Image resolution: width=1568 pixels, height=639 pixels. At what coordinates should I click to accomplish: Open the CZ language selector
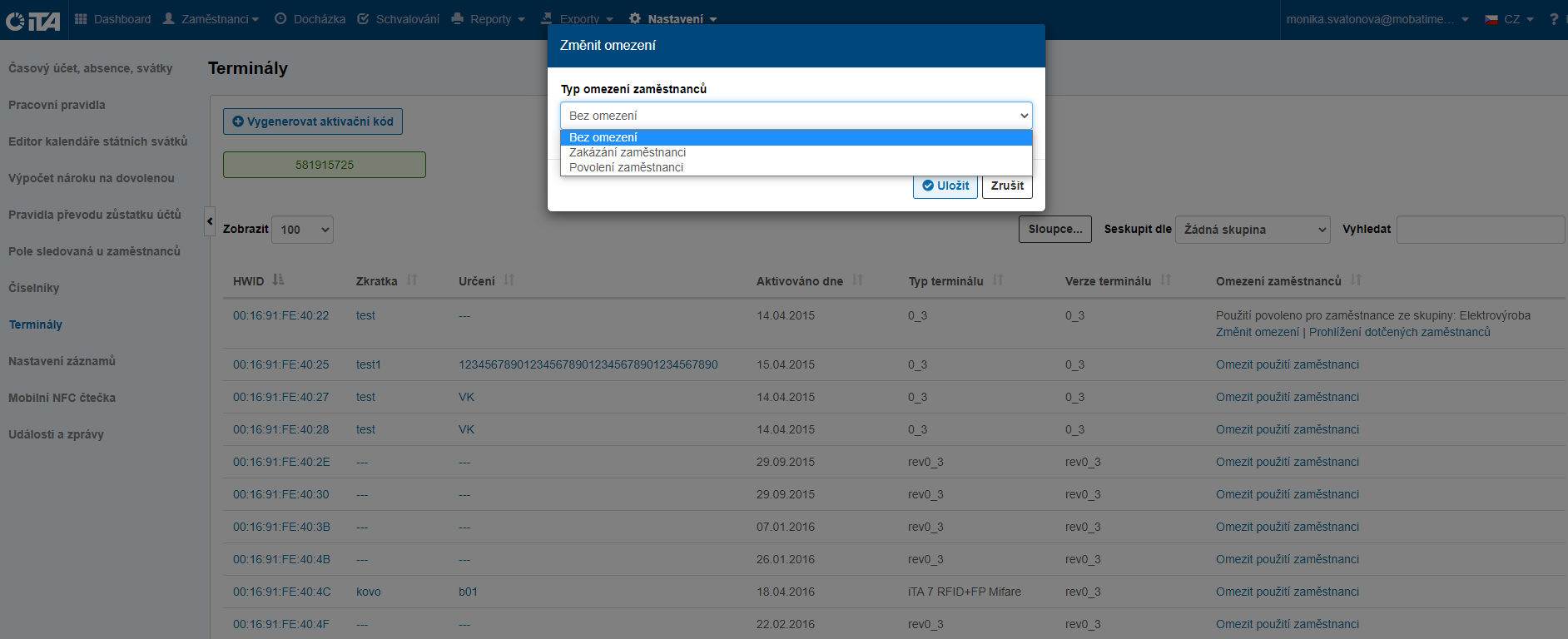click(1510, 19)
